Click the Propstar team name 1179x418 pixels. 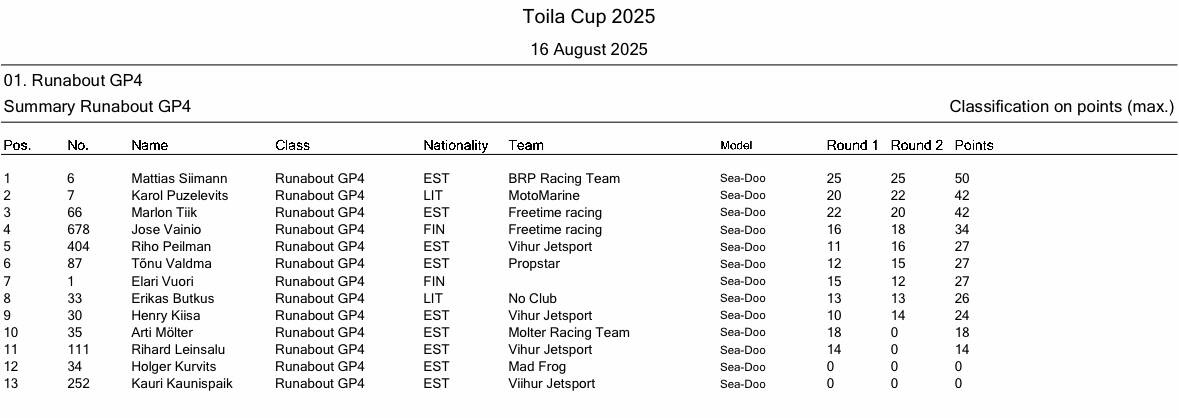pos(534,264)
